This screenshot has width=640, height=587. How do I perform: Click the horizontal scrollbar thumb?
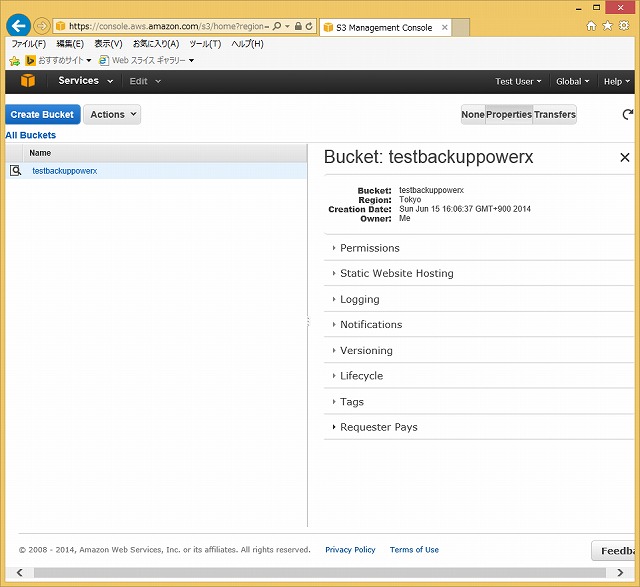319,573
